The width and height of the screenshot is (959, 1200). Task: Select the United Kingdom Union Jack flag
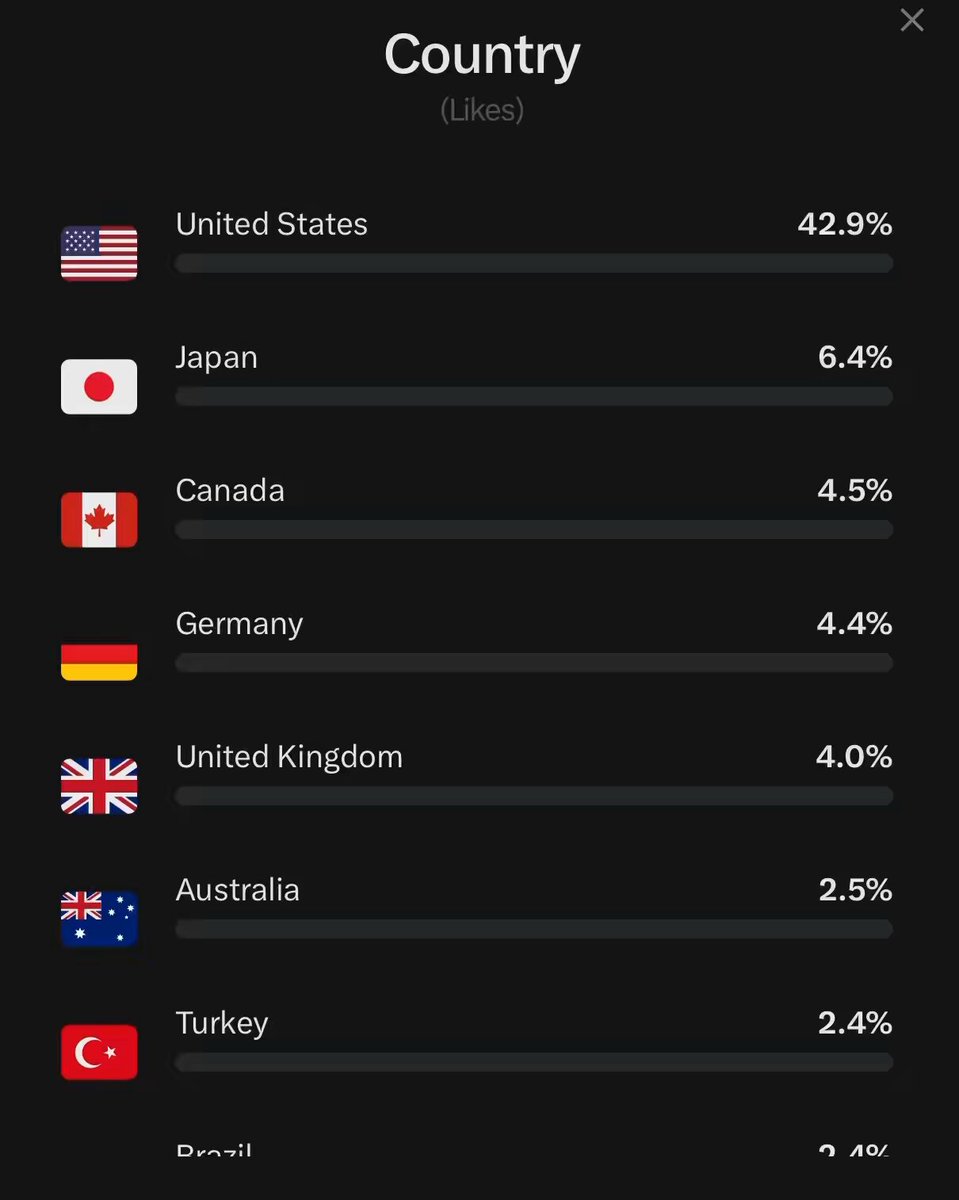pyautogui.click(x=99, y=785)
